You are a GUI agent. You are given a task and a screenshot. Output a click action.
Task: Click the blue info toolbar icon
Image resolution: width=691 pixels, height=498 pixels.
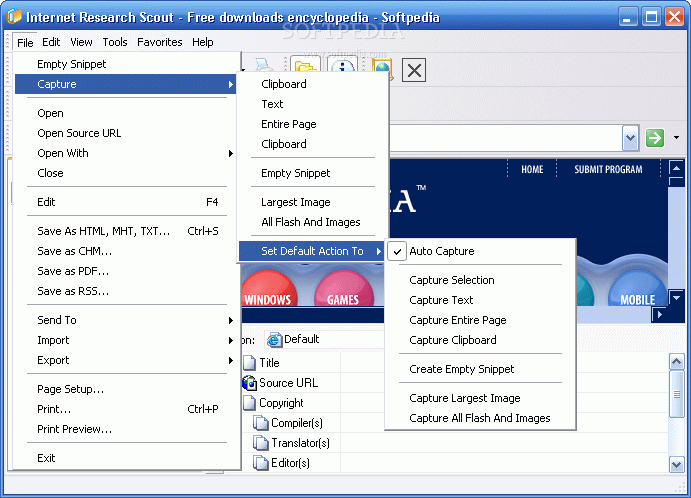[x=342, y=66]
